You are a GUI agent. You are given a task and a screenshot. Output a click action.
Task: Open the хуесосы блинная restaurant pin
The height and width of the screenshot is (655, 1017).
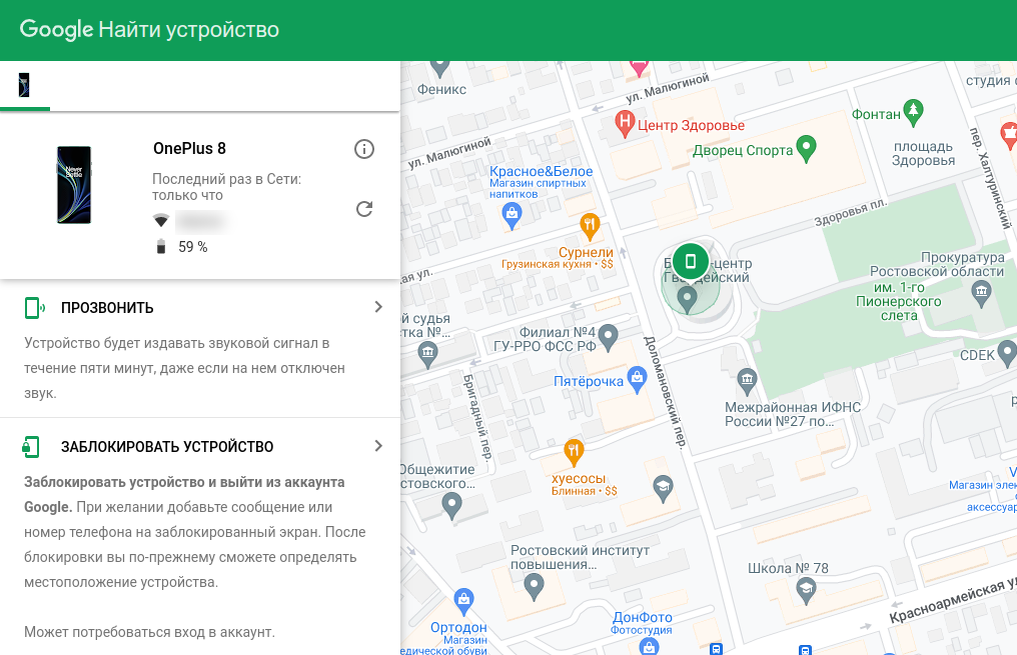(x=573, y=453)
